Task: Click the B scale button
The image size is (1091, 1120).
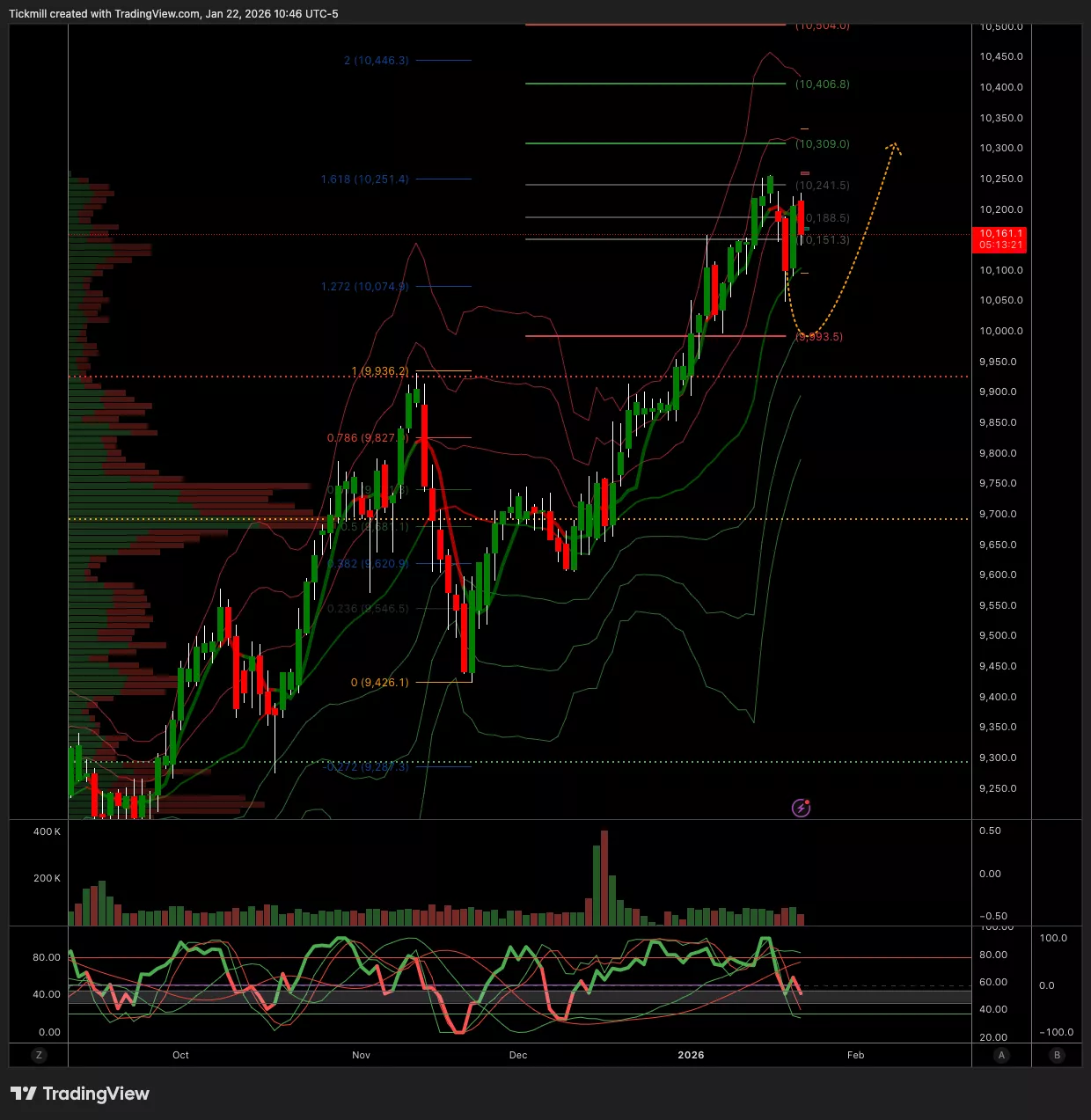Action: (1057, 1055)
